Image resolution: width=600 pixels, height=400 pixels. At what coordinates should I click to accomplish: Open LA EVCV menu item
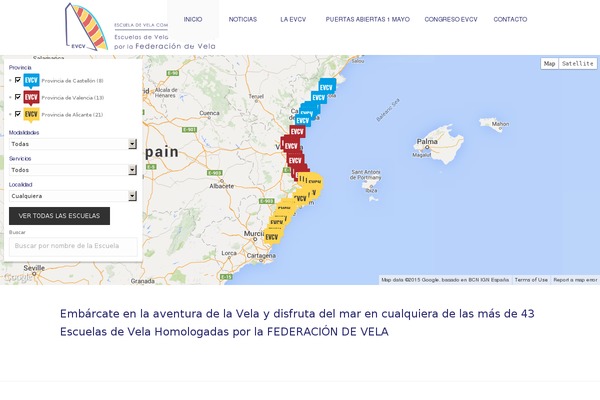tap(293, 19)
